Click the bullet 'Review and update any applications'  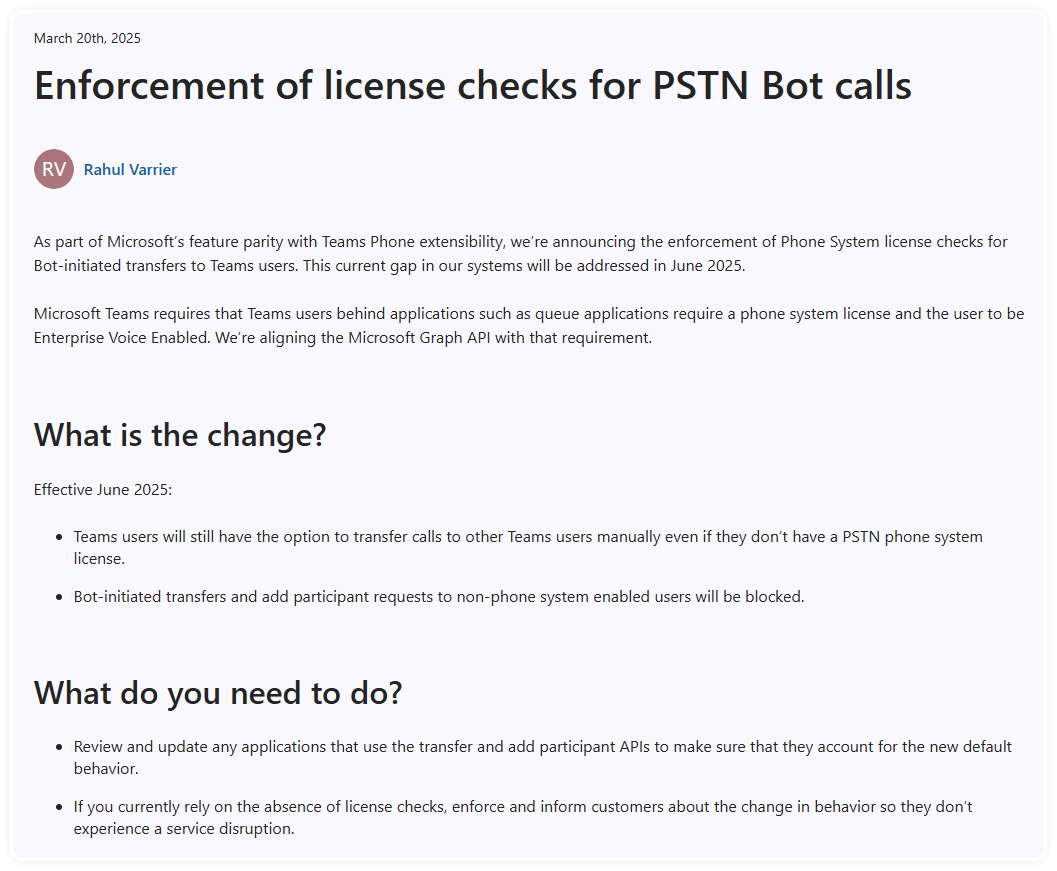543,757
